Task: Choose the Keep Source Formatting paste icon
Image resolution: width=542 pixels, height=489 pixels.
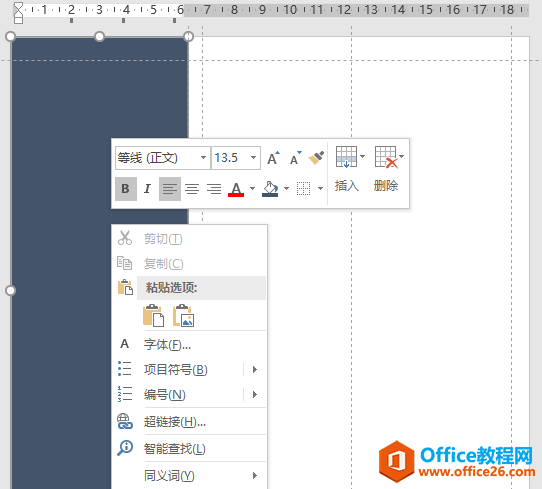Action: point(153,315)
